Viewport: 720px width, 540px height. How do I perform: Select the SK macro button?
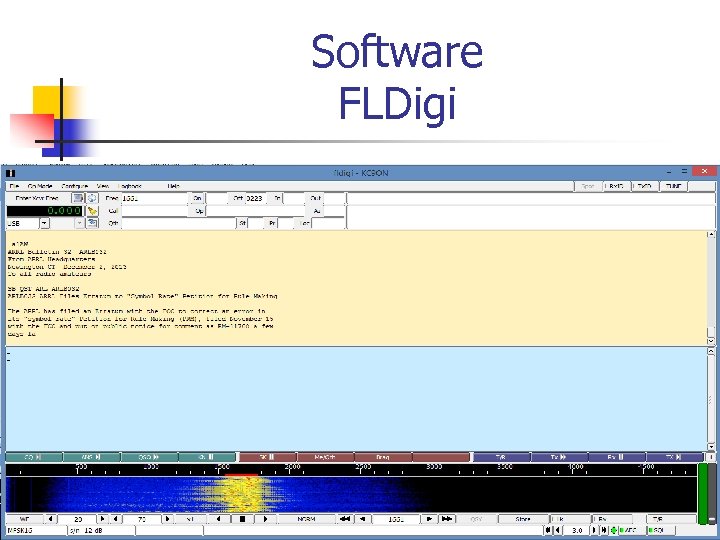[x=268, y=457]
